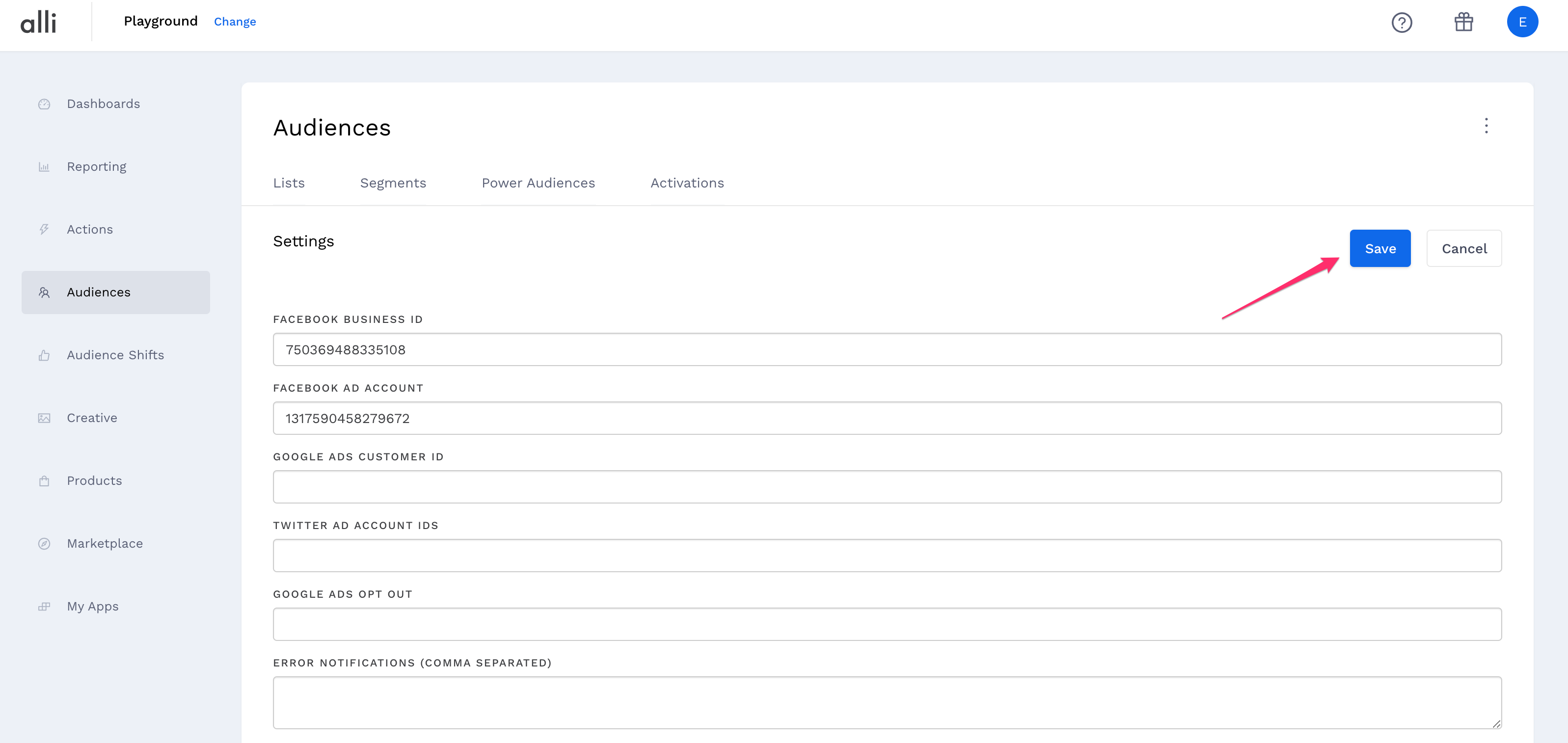Click the Cancel button
The height and width of the screenshot is (743, 1568).
1463,248
